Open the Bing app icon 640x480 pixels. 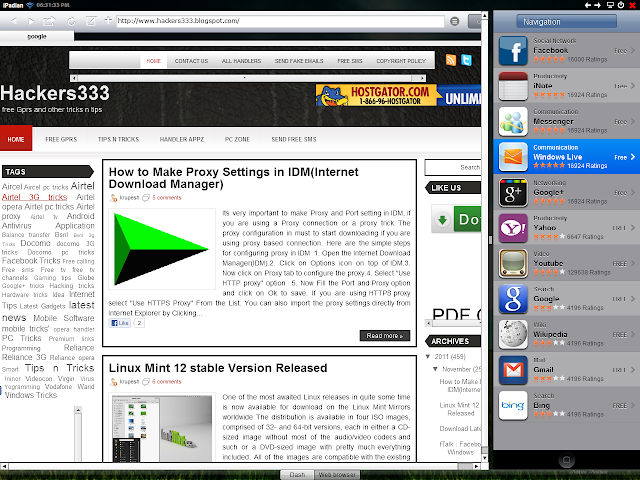click(x=513, y=406)
